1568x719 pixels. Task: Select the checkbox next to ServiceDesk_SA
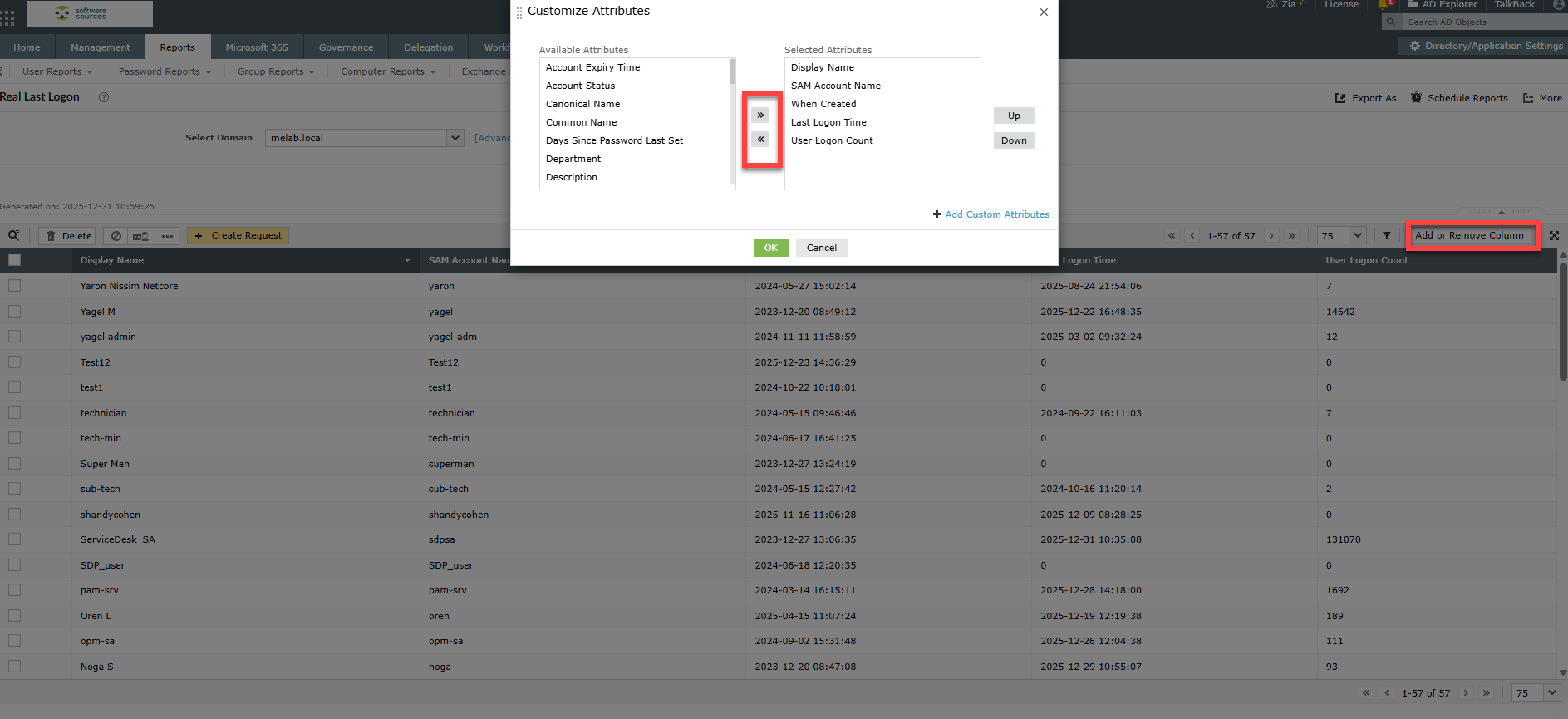coord(14,539)
